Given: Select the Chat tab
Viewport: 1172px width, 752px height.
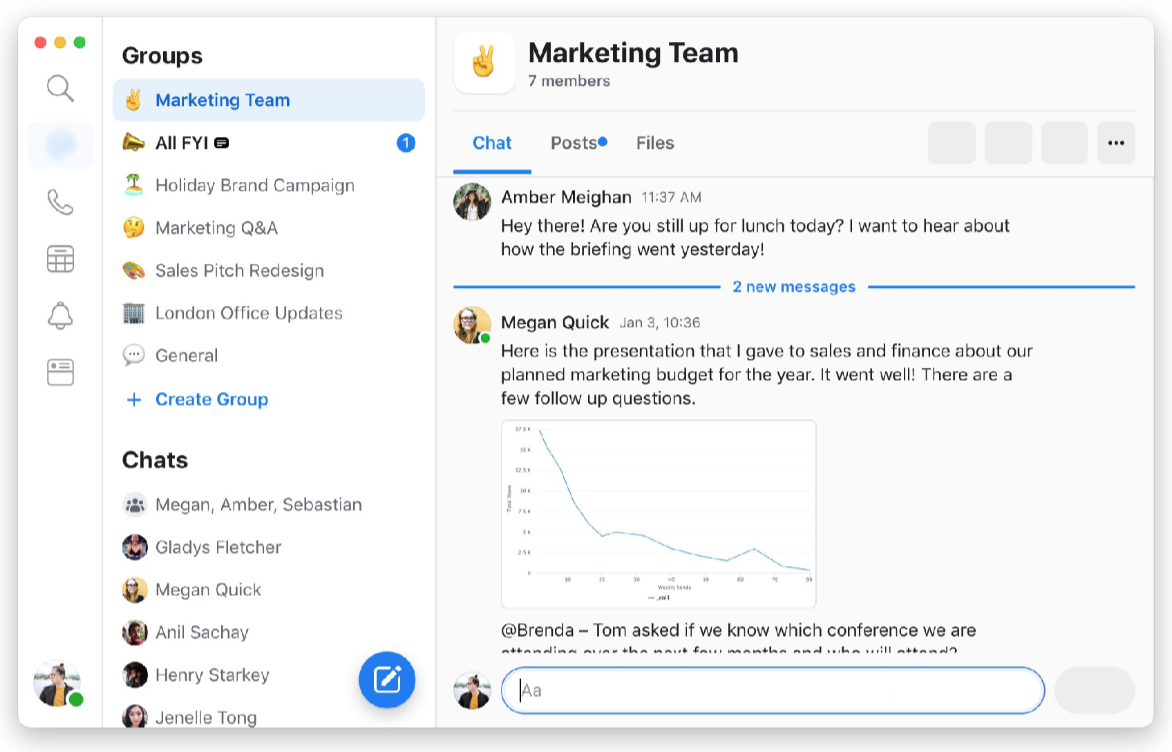Looking at the screenshot, I should [492, 143].
